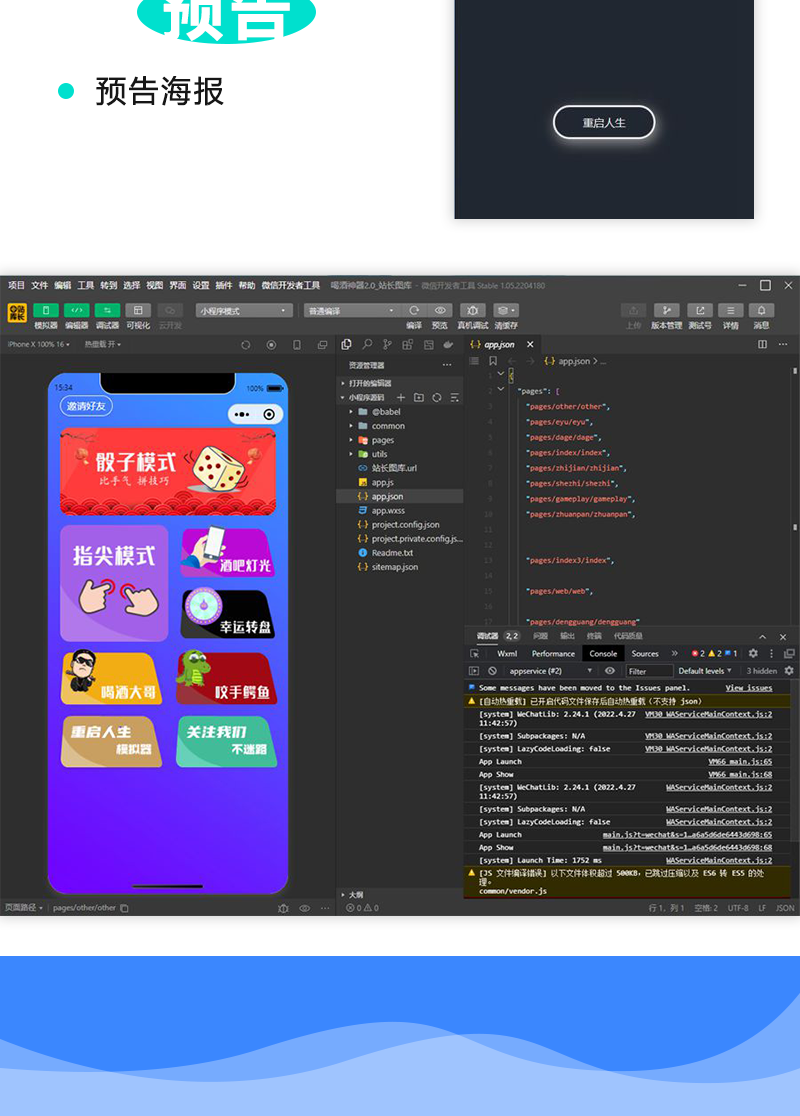Expand the pages folder
Image resolution: width=800 pixels, height=1116 pixels.
[382, 440]
